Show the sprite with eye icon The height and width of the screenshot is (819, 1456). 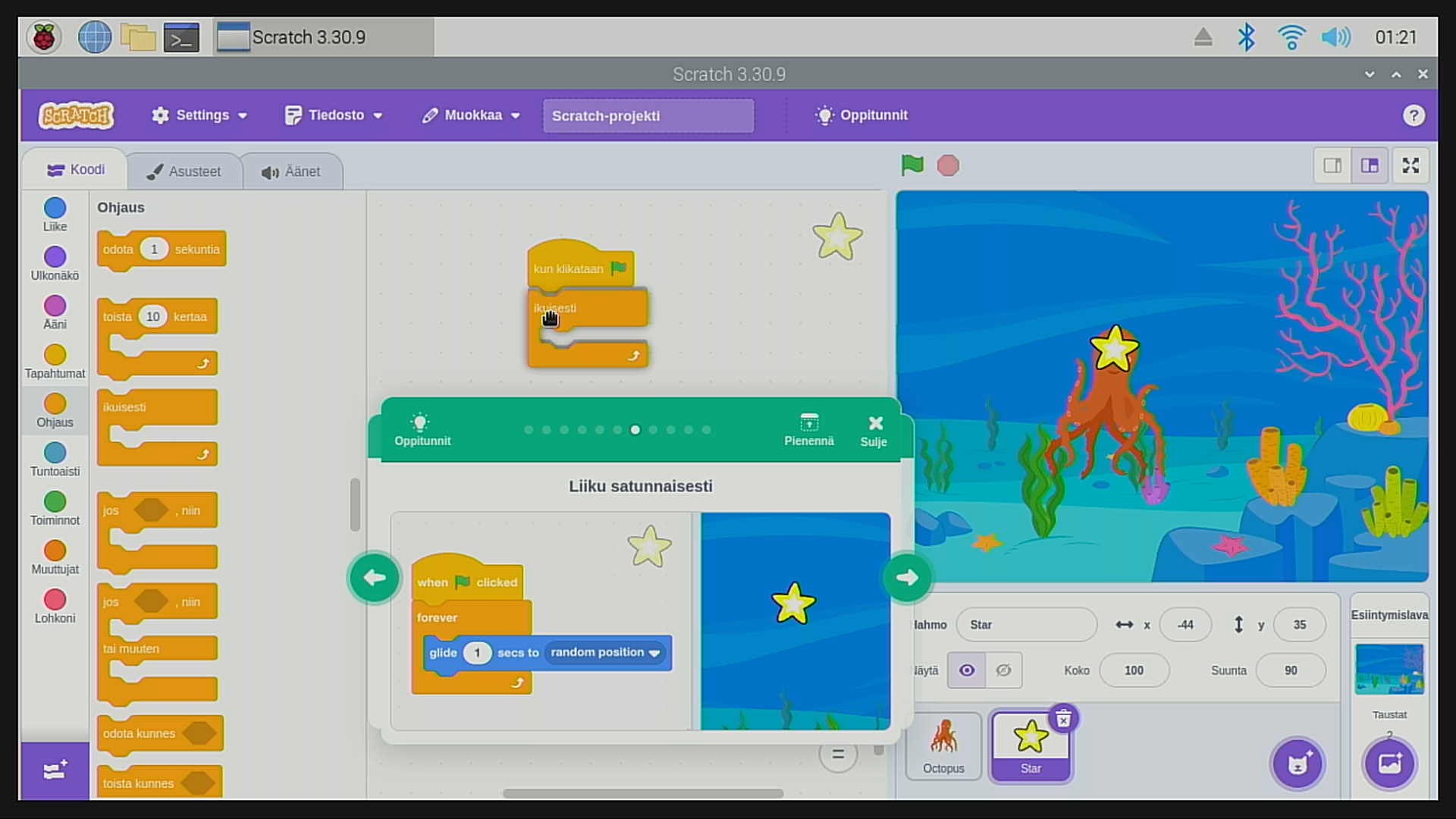[967, 670]
